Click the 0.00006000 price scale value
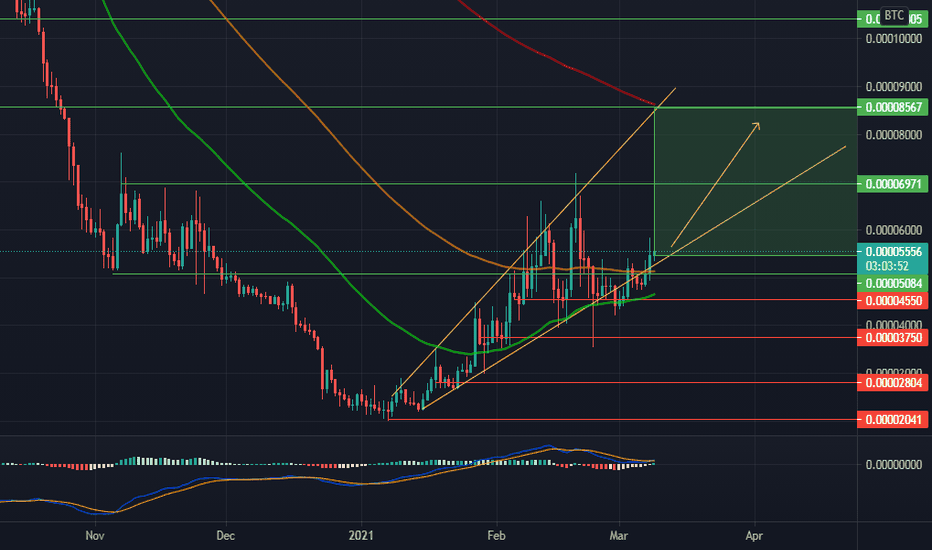 tap(893, 230)
